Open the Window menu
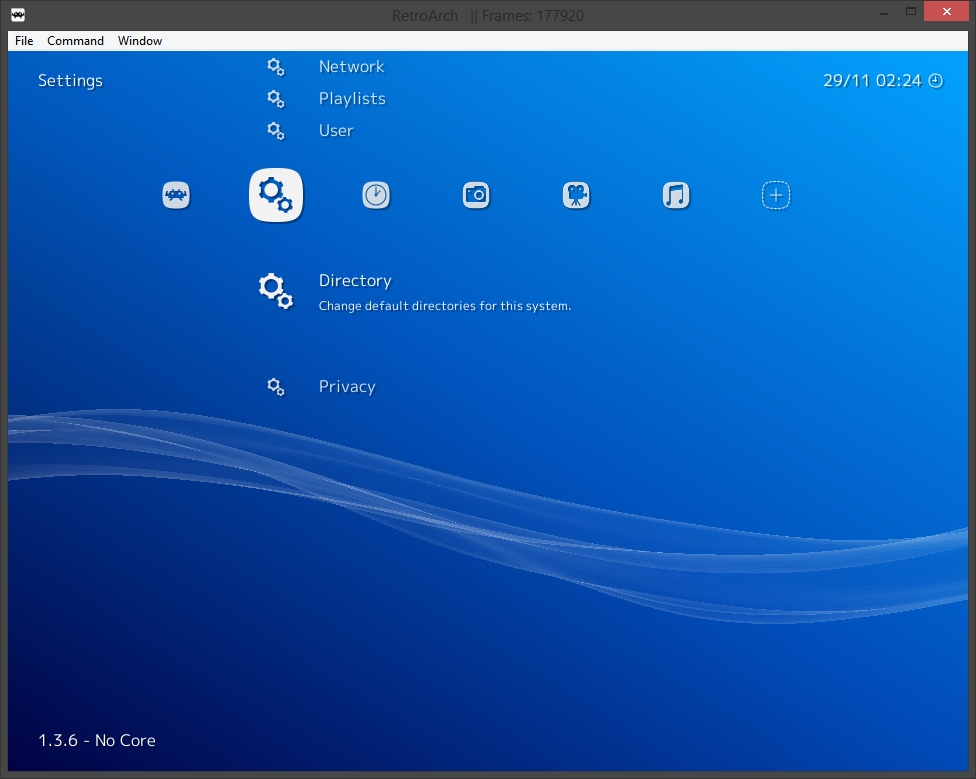976x779 pixels. click(140, 41)
